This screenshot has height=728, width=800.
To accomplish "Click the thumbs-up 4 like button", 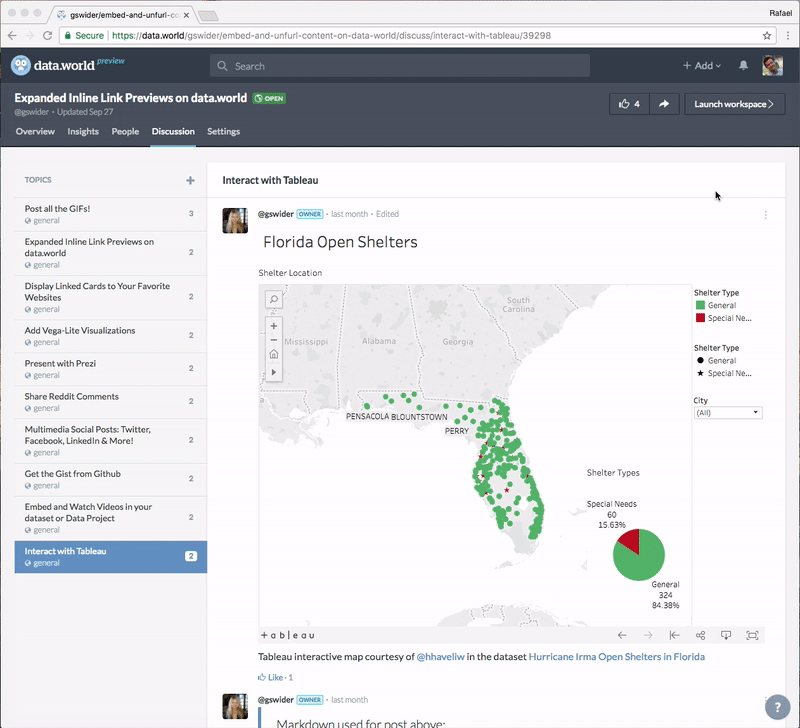I will pos(629,104).
